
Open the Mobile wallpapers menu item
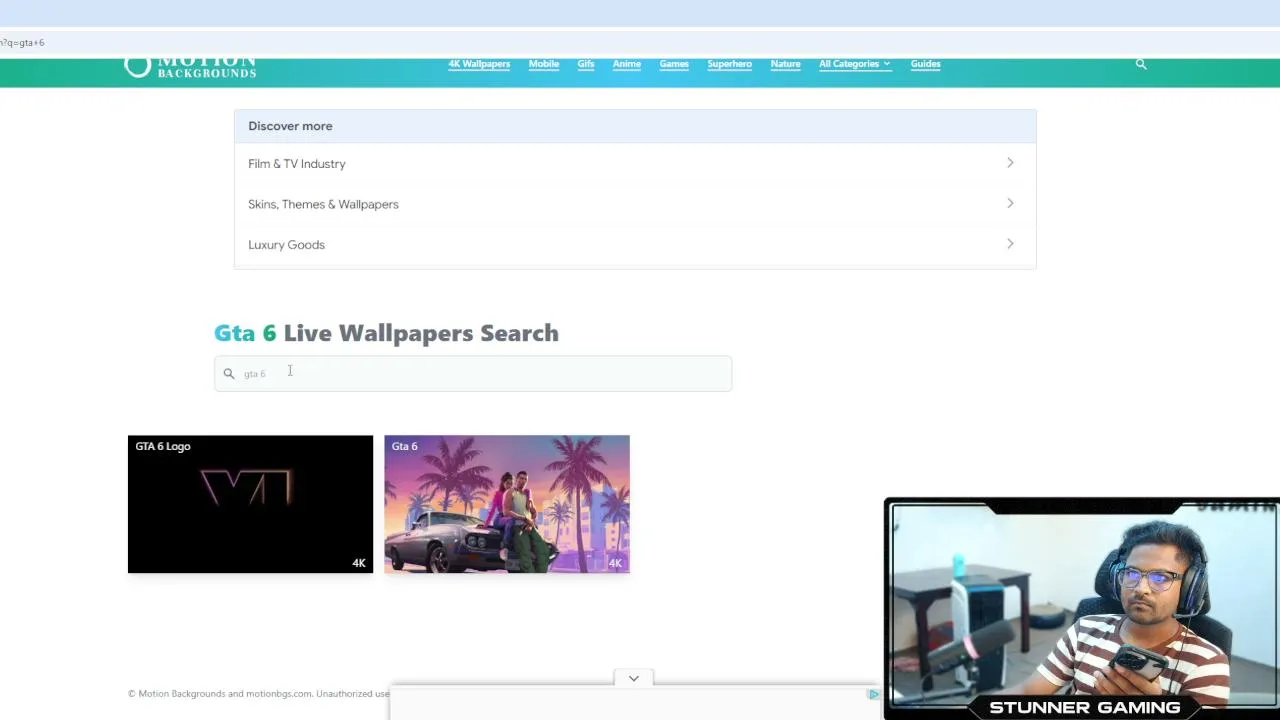point(544,64)
